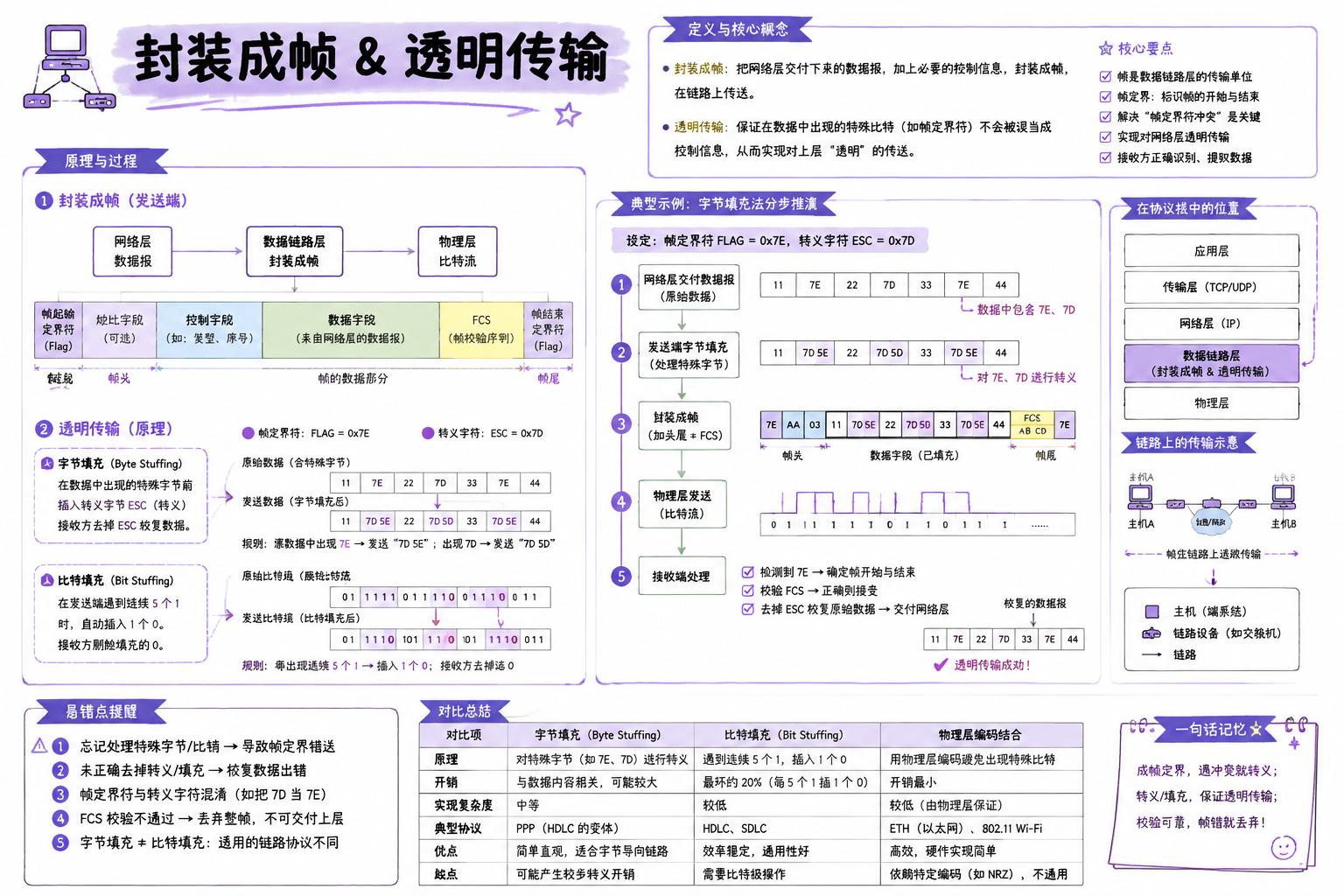Click table cell HDLC、SDLC
The width and height of the screenshot is (1344, 896).
coord(787,828)
